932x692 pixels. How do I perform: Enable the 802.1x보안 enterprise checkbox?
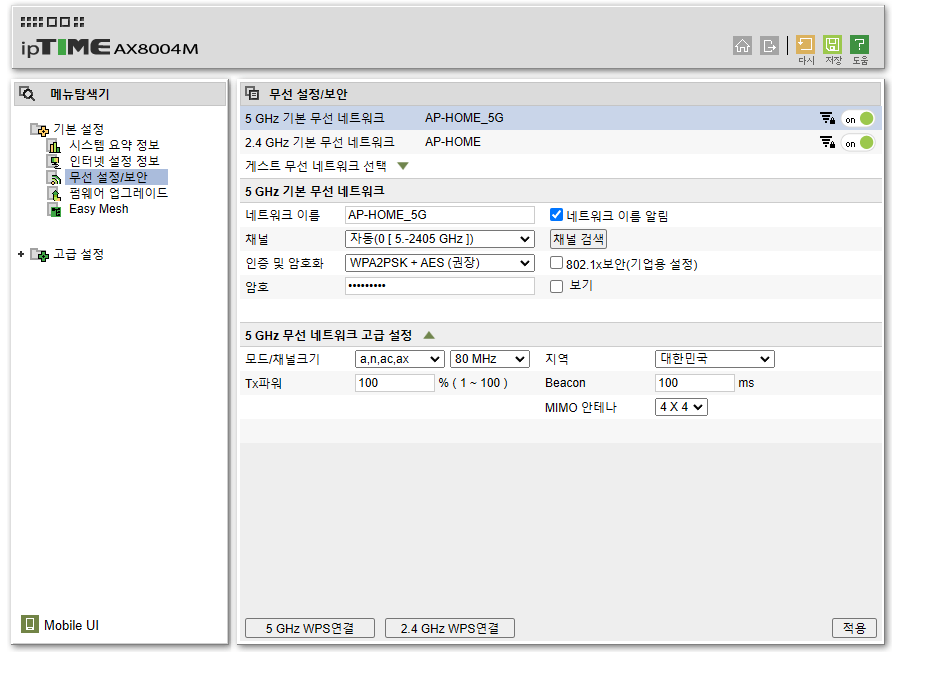tap(556, 262)
